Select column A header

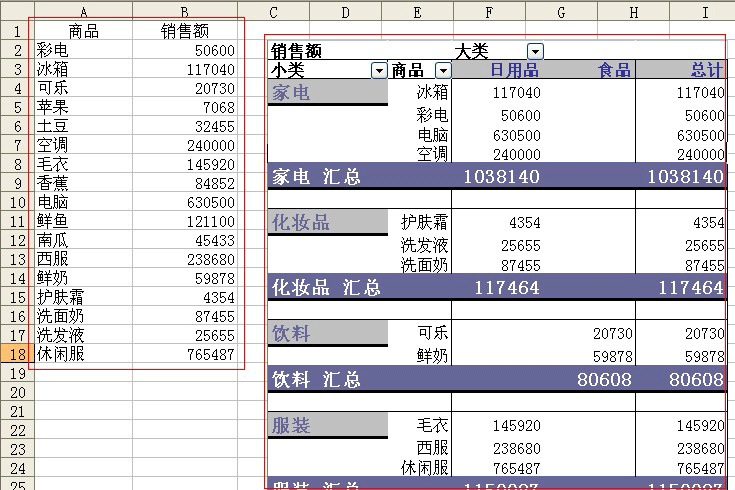pyautogui.click(x=83, y=11)
